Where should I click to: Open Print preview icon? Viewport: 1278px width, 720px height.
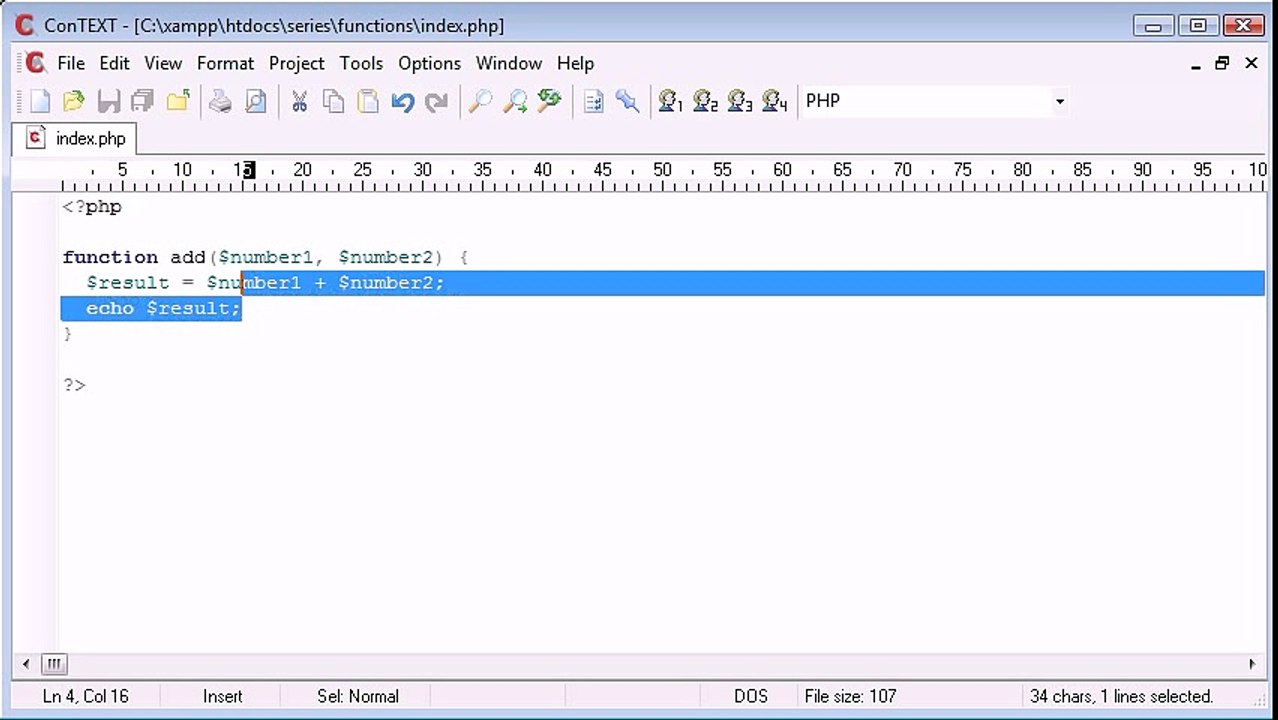(256, 101)
